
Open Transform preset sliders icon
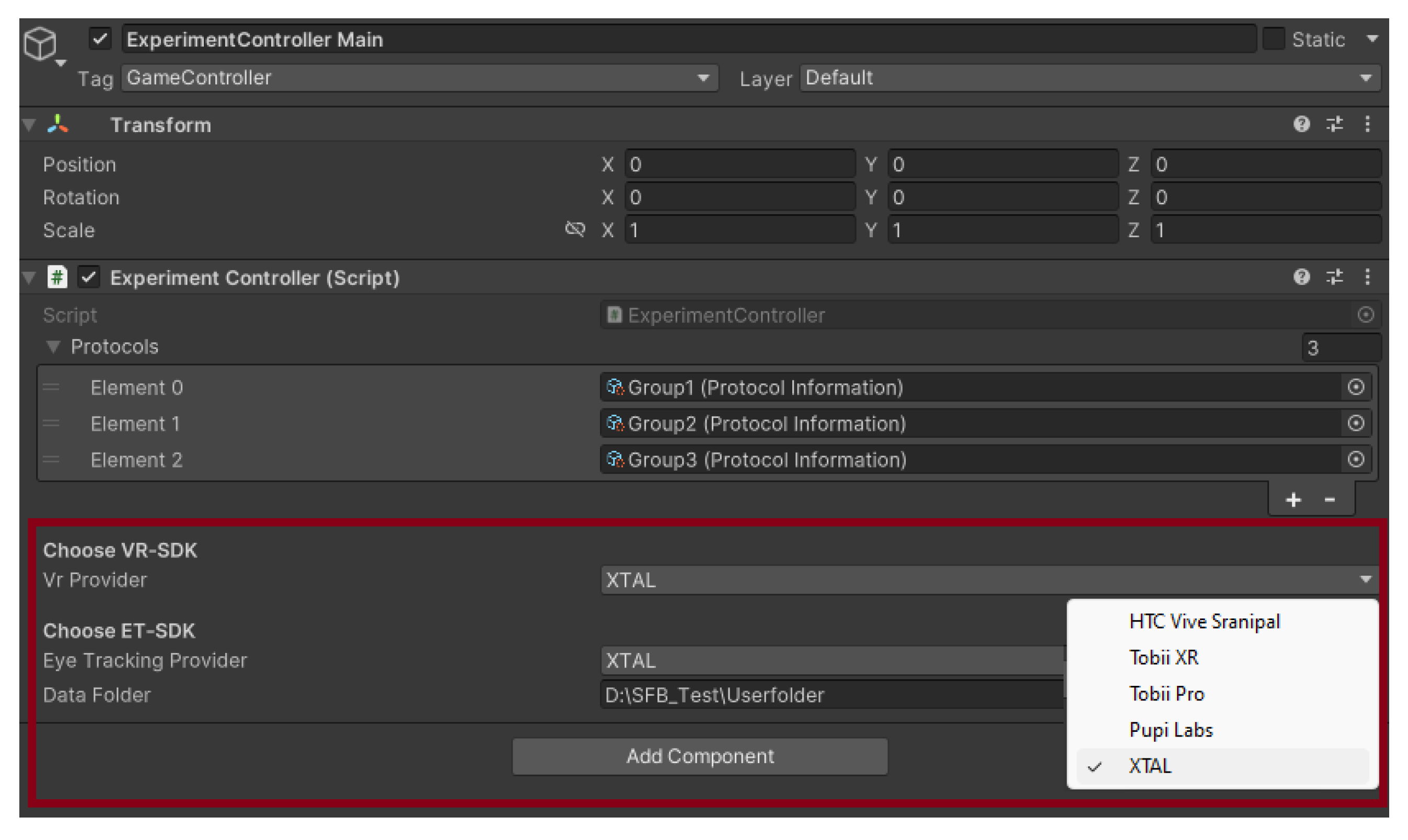pyautogui.click(x=1334, y=124)
